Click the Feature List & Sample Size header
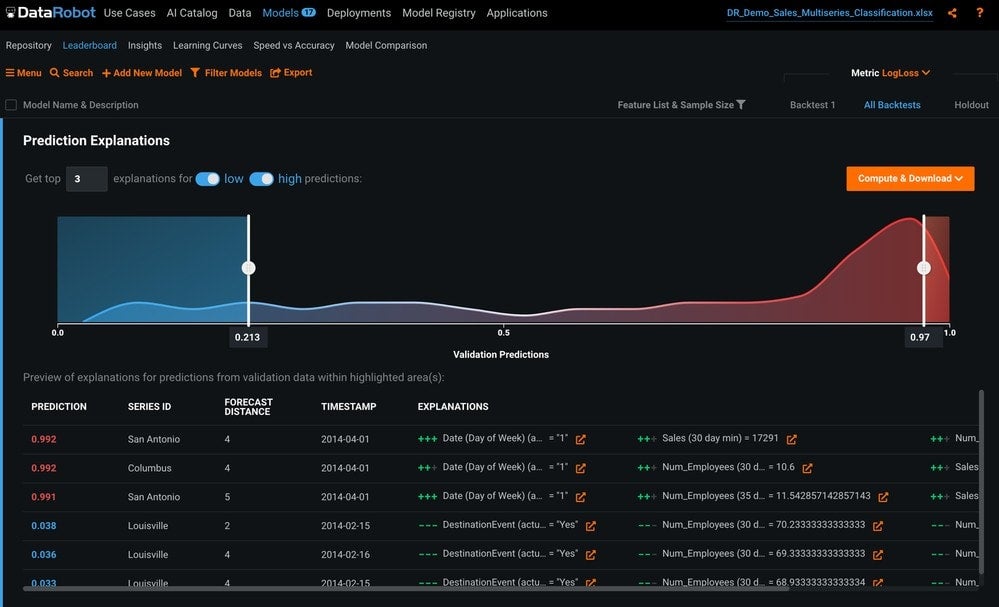 (x=675, y=104)
